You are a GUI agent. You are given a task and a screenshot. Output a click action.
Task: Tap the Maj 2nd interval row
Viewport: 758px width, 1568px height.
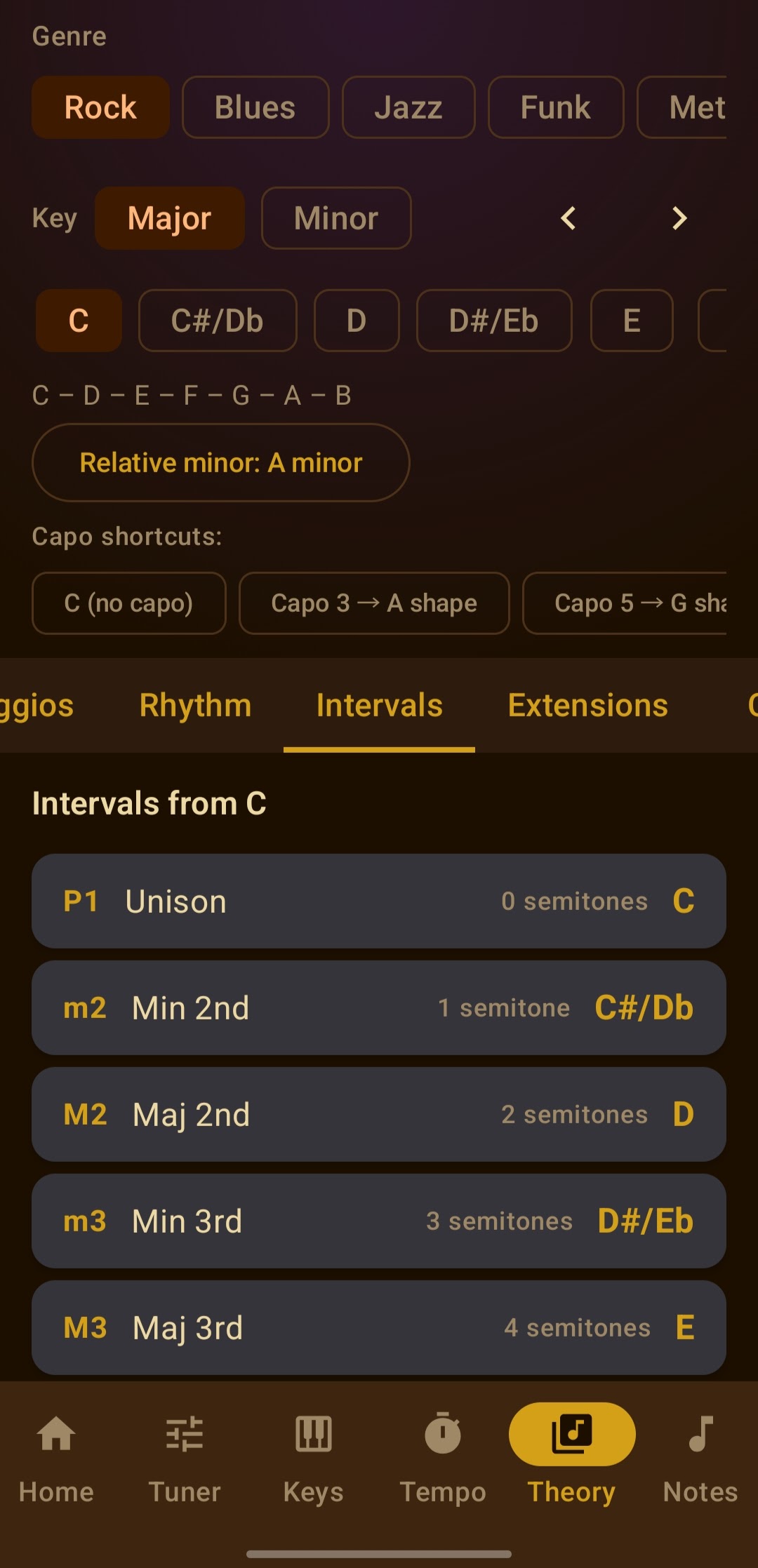pyautogui.click(x=379, y=1114)
